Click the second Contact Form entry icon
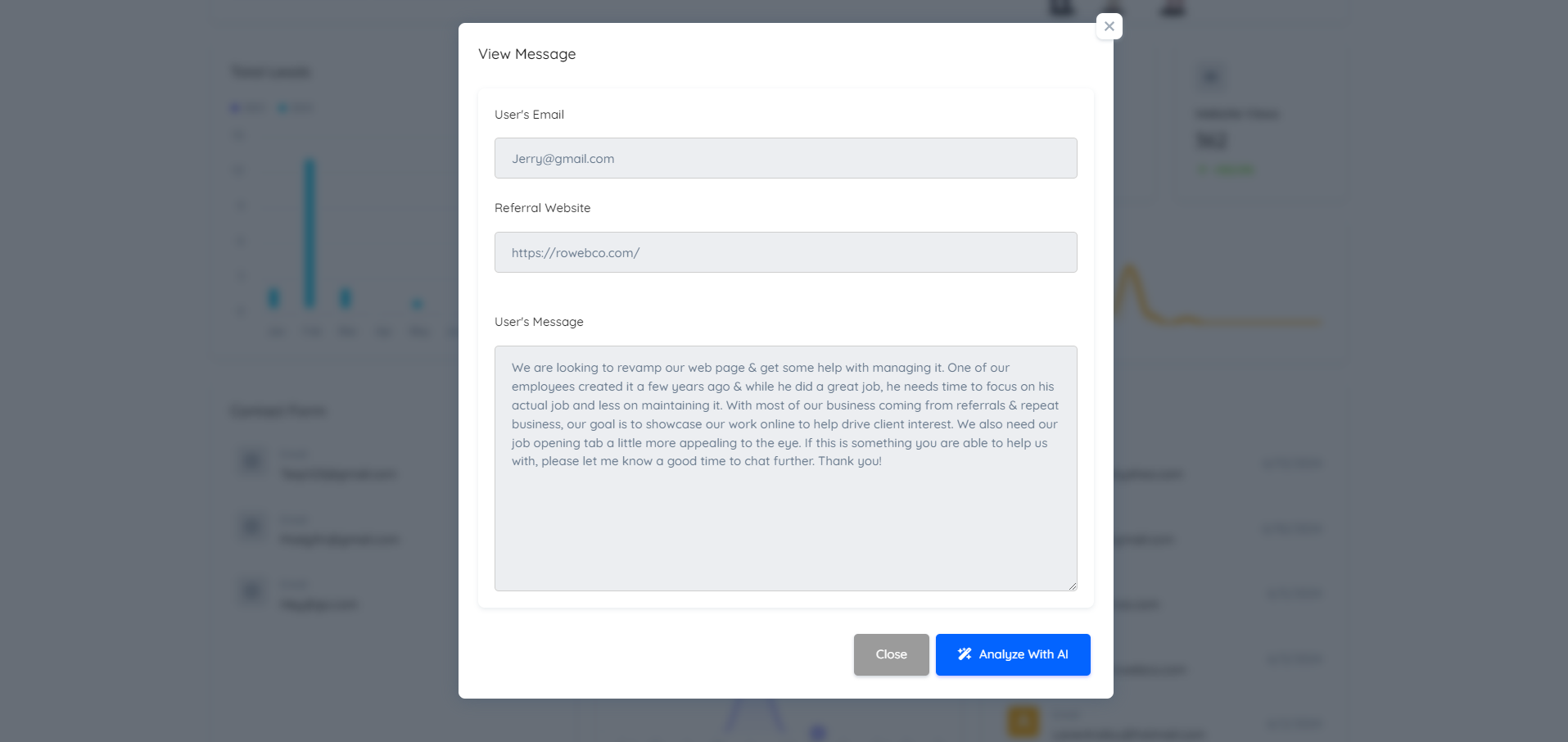The height and width of the screenshot is (742, 1568). (252, 526)
